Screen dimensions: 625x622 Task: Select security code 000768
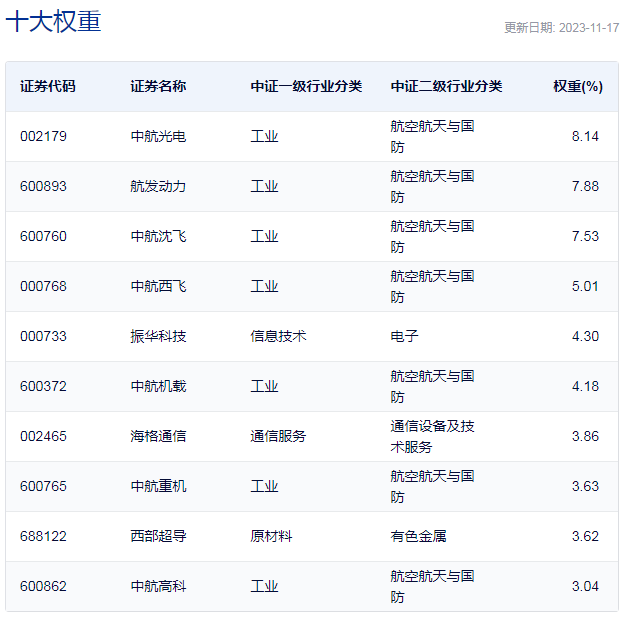tap(43, 286)
